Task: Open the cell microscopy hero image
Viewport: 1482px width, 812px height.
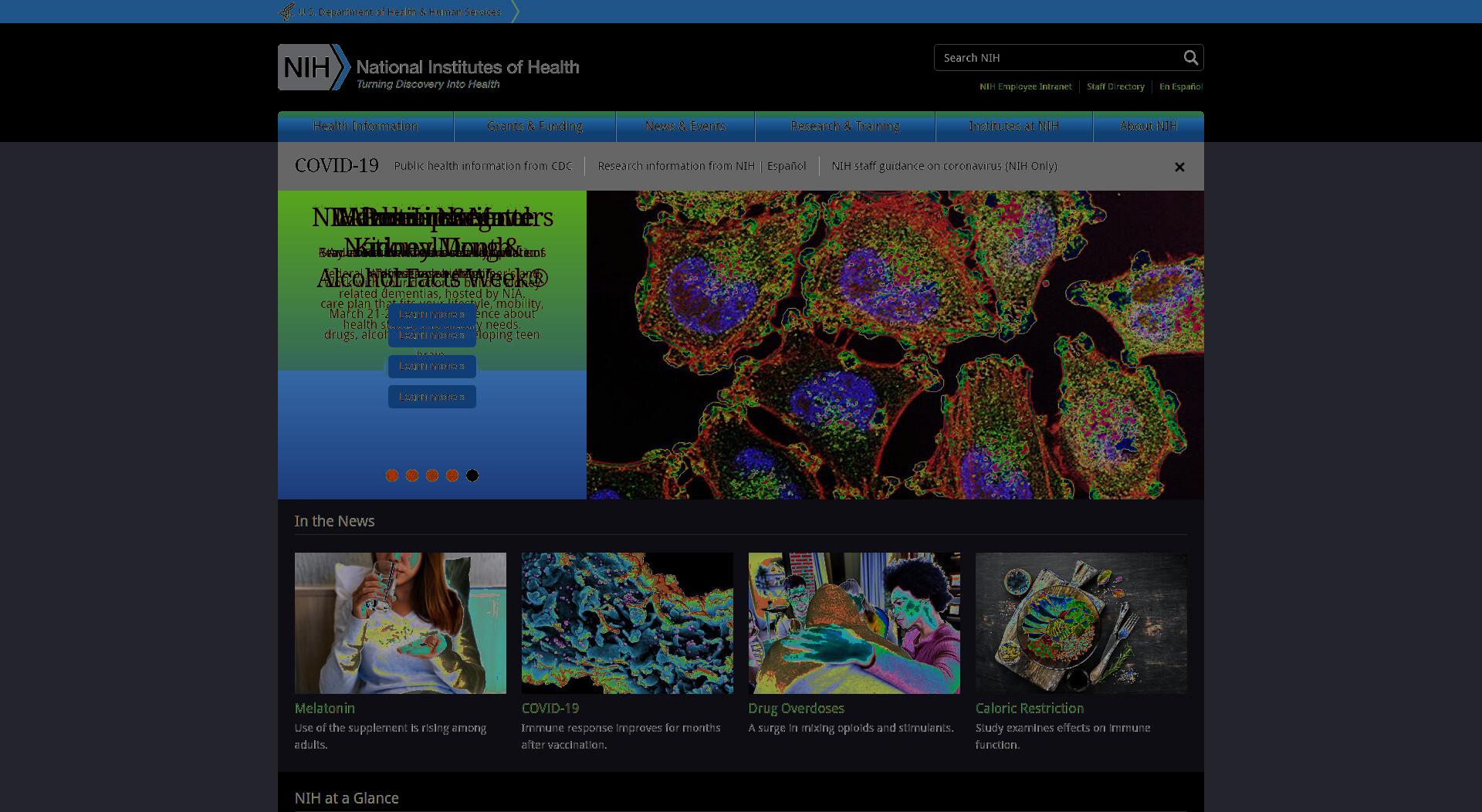Action: 895,345
